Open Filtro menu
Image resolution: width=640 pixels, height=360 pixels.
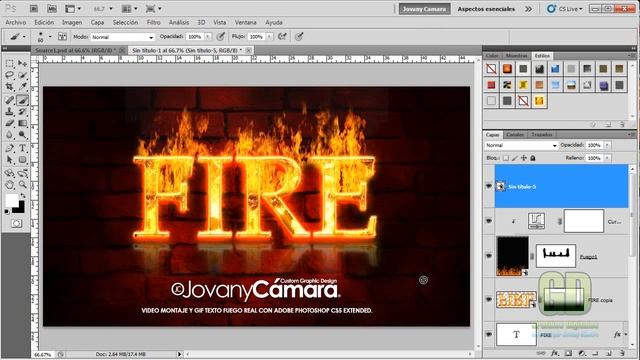point(153,22)
